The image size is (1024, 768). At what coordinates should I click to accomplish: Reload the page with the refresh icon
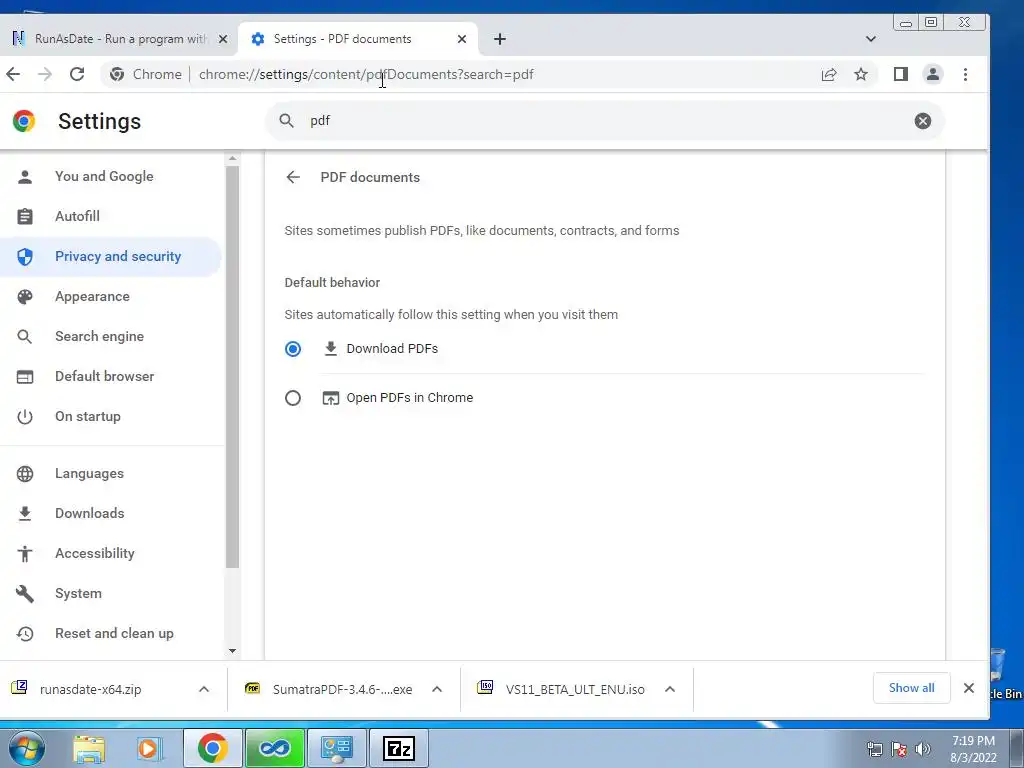tap(77, 74)
